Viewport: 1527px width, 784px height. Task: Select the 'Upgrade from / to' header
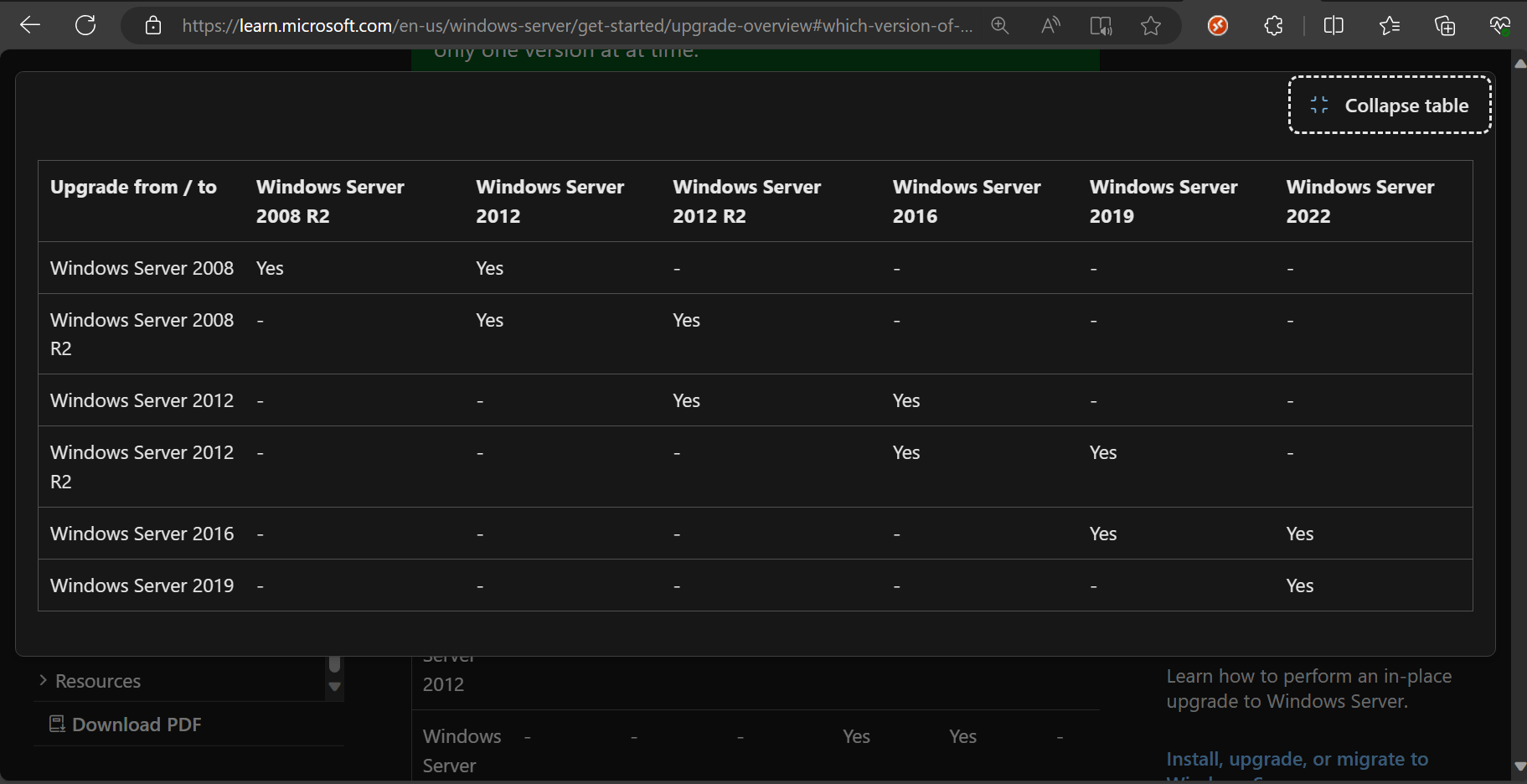[x=133, y=187]
